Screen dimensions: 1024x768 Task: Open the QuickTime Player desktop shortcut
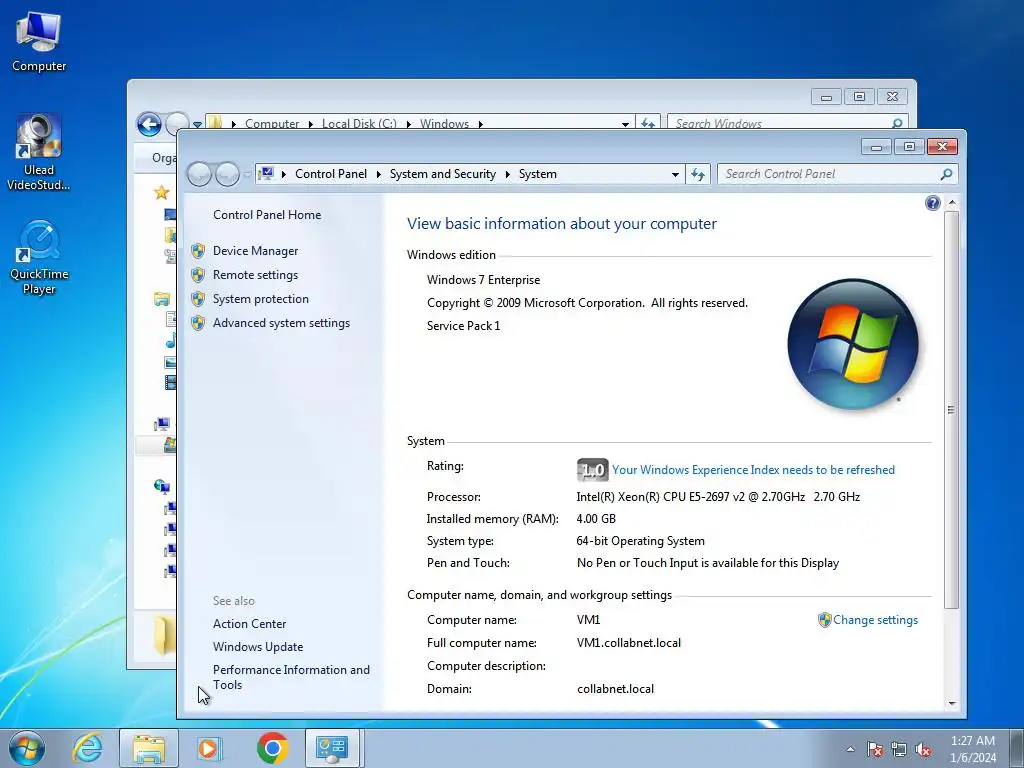(x=39, y=257)
